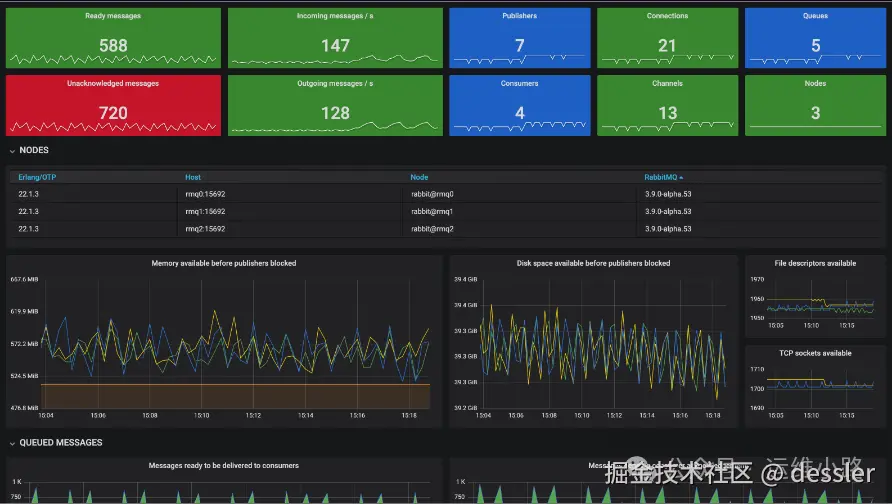Click value 128 in Outgoing messages
Screen dimensions: 892x504
pyautogui.click(x=335, y=113)
